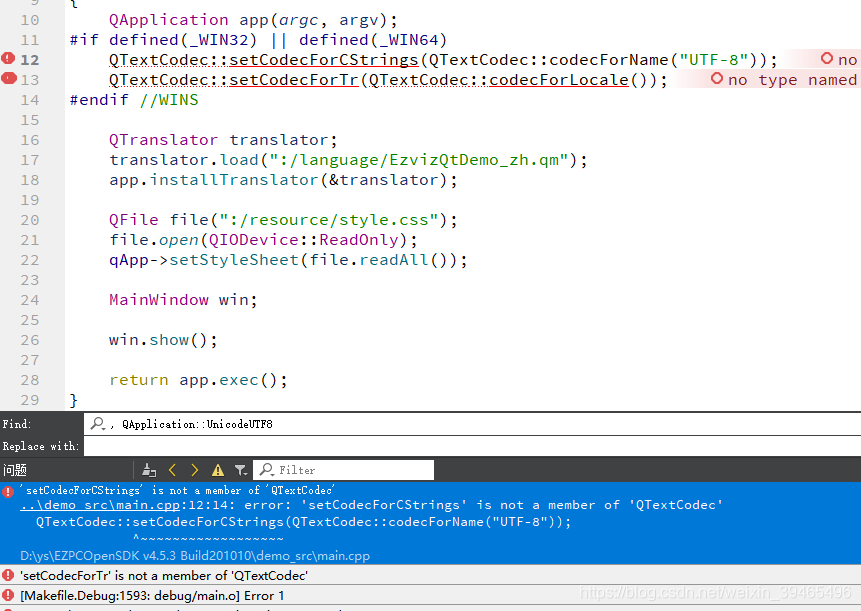Go to next issue arrow
This screenshot has height=611, width=861.
194,470
